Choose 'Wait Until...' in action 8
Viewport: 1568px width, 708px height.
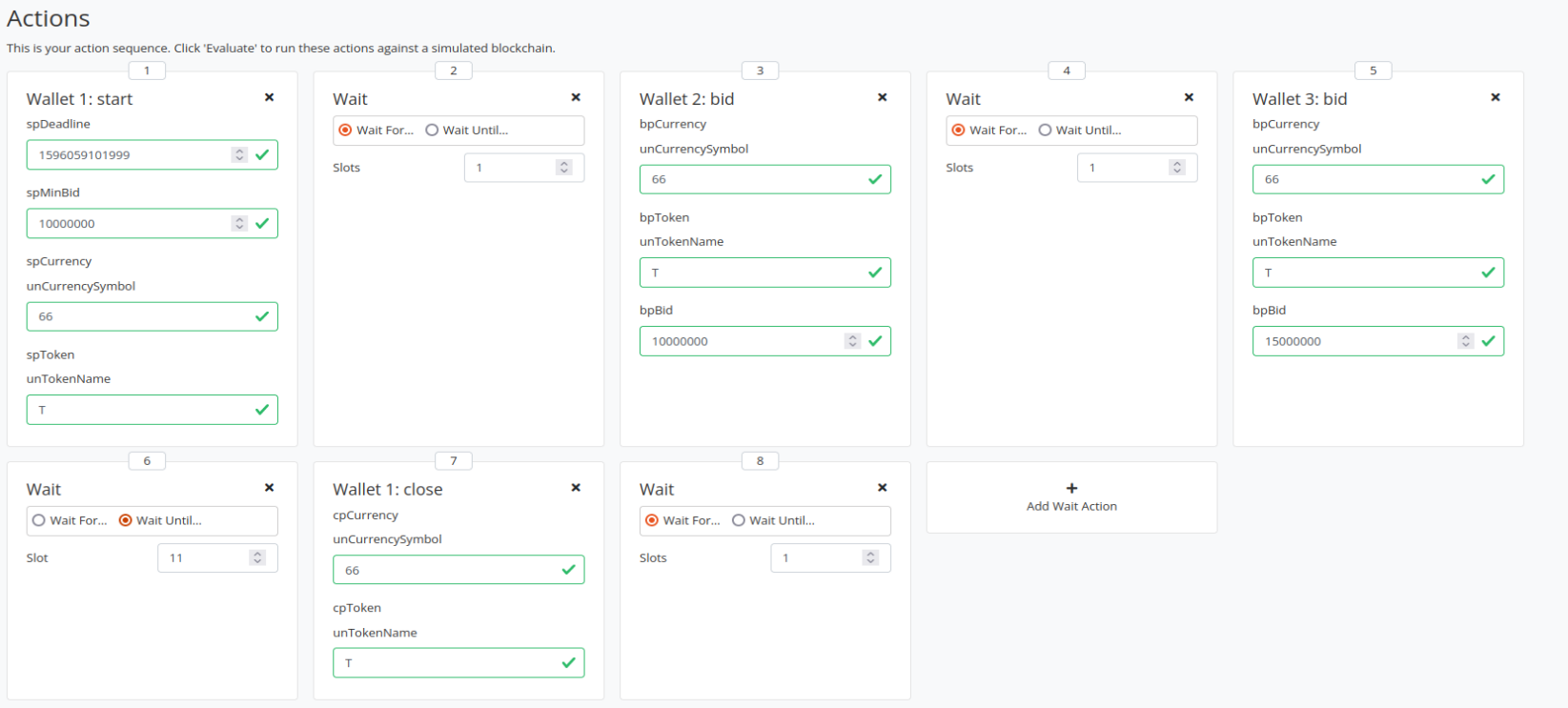pyautogui.click(x=739, y=520)
